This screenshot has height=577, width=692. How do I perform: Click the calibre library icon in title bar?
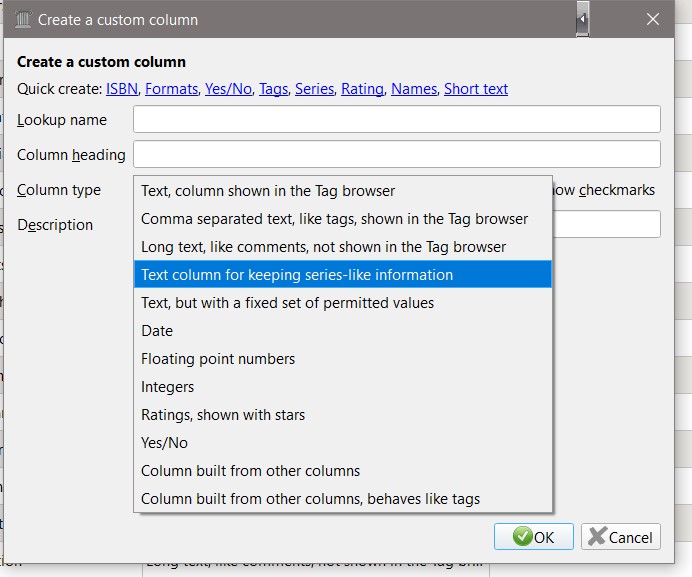click(x=22, y=19)
